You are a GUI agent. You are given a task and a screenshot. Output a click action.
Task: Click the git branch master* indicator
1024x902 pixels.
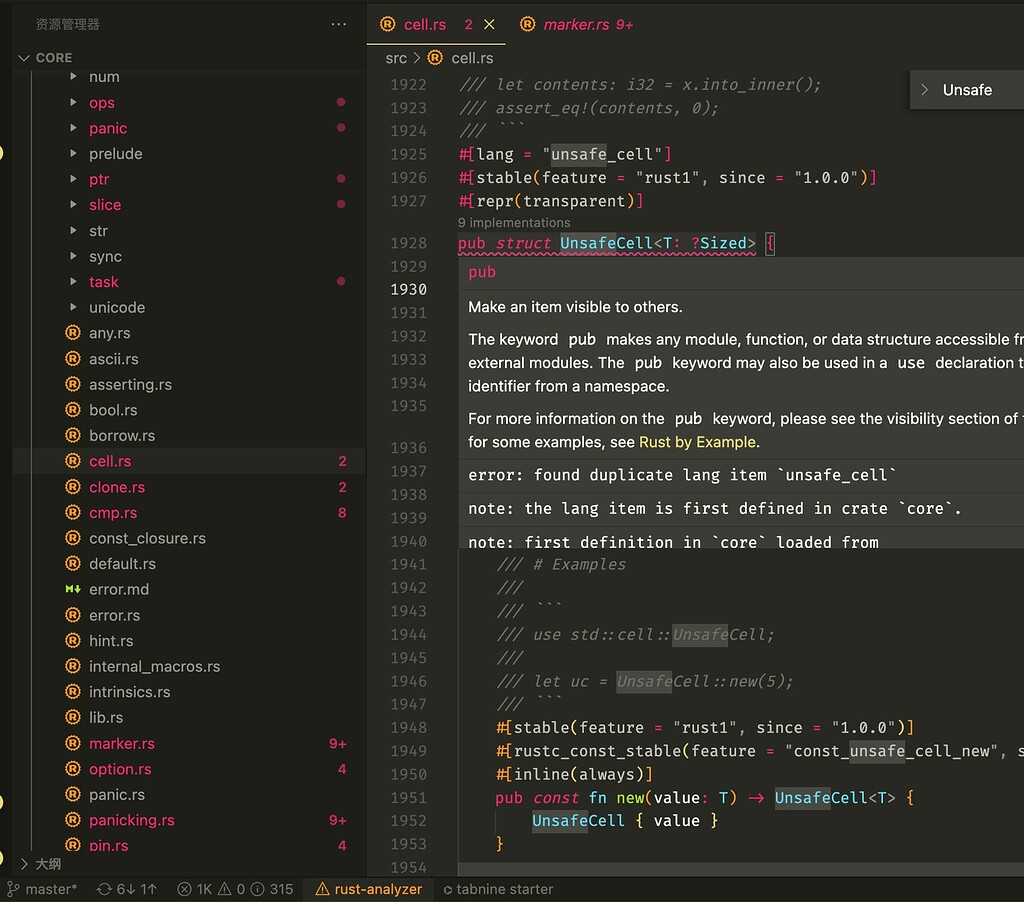[42, 888]
